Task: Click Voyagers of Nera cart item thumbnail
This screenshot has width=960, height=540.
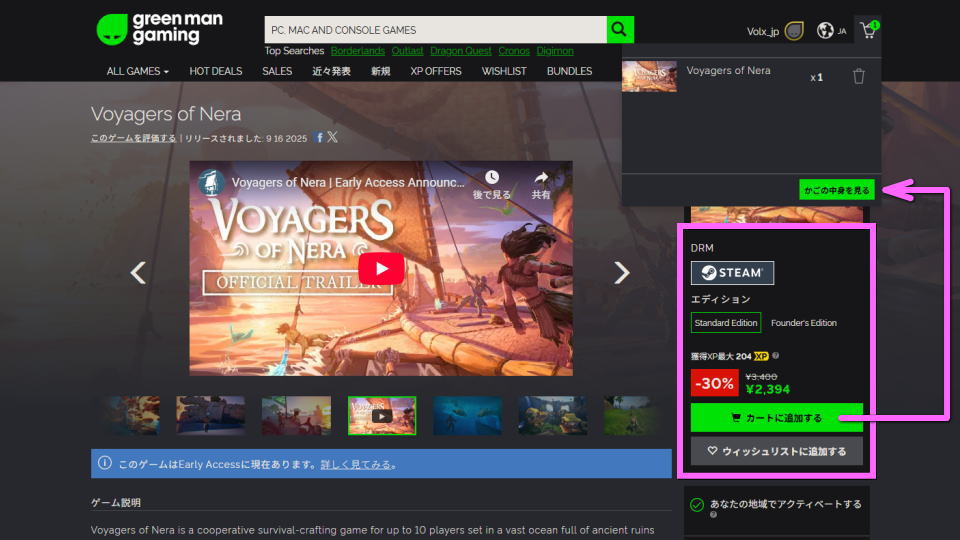Action: click(x=649, y=76)
